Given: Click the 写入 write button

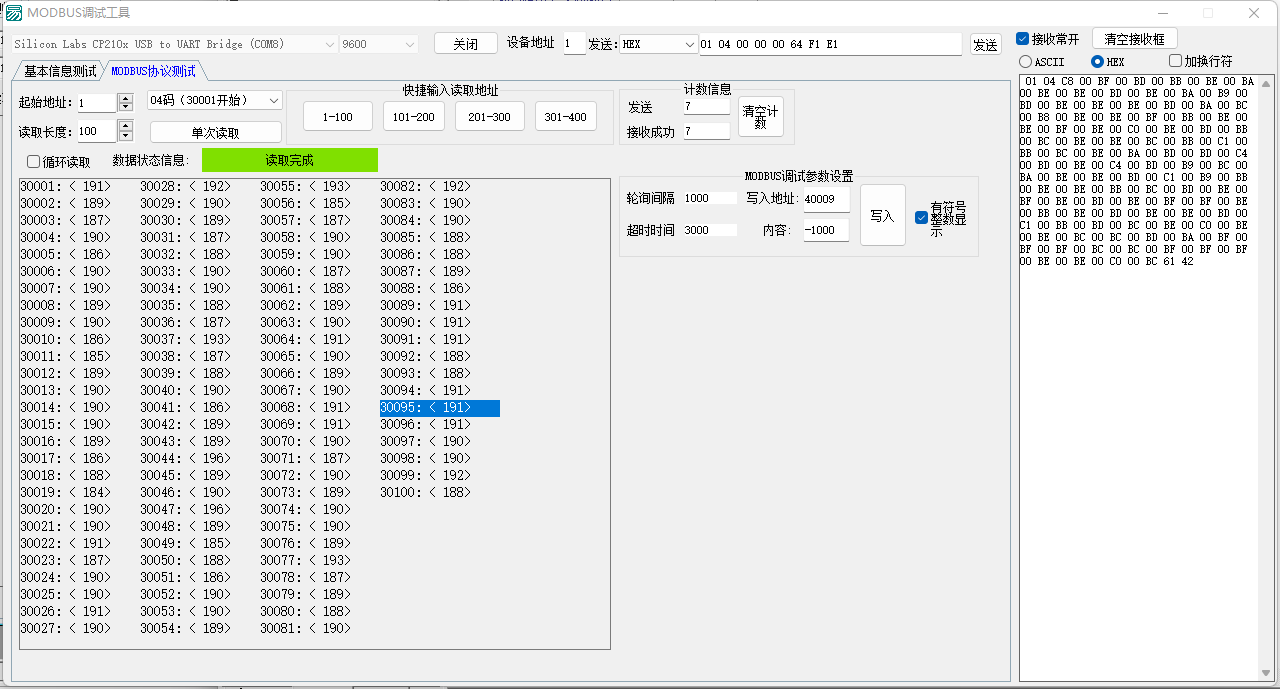Looking at the screenshot, I should tap(882, 215).
